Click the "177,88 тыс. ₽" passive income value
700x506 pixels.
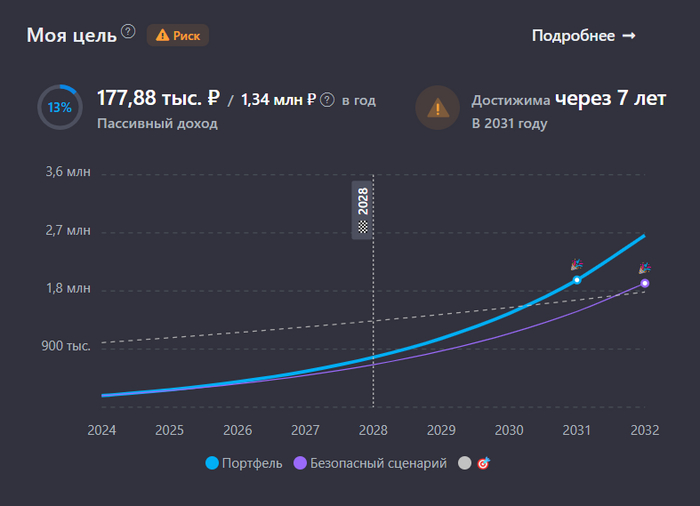click(x=158, y=98)
